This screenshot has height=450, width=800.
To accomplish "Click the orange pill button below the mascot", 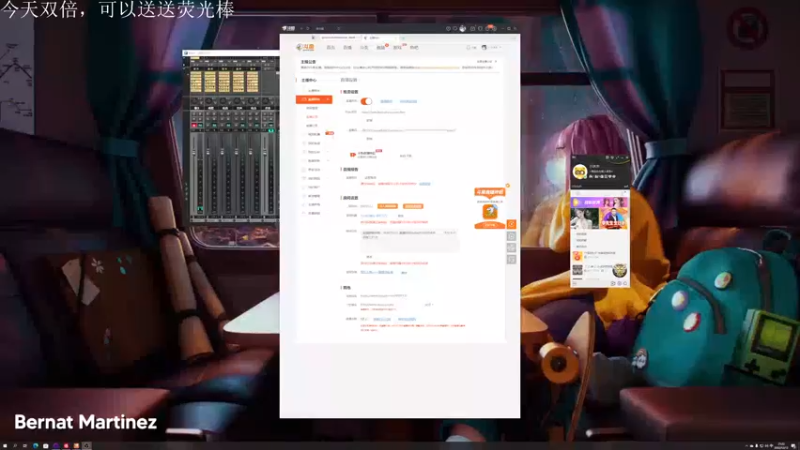I will pos(490,224).
